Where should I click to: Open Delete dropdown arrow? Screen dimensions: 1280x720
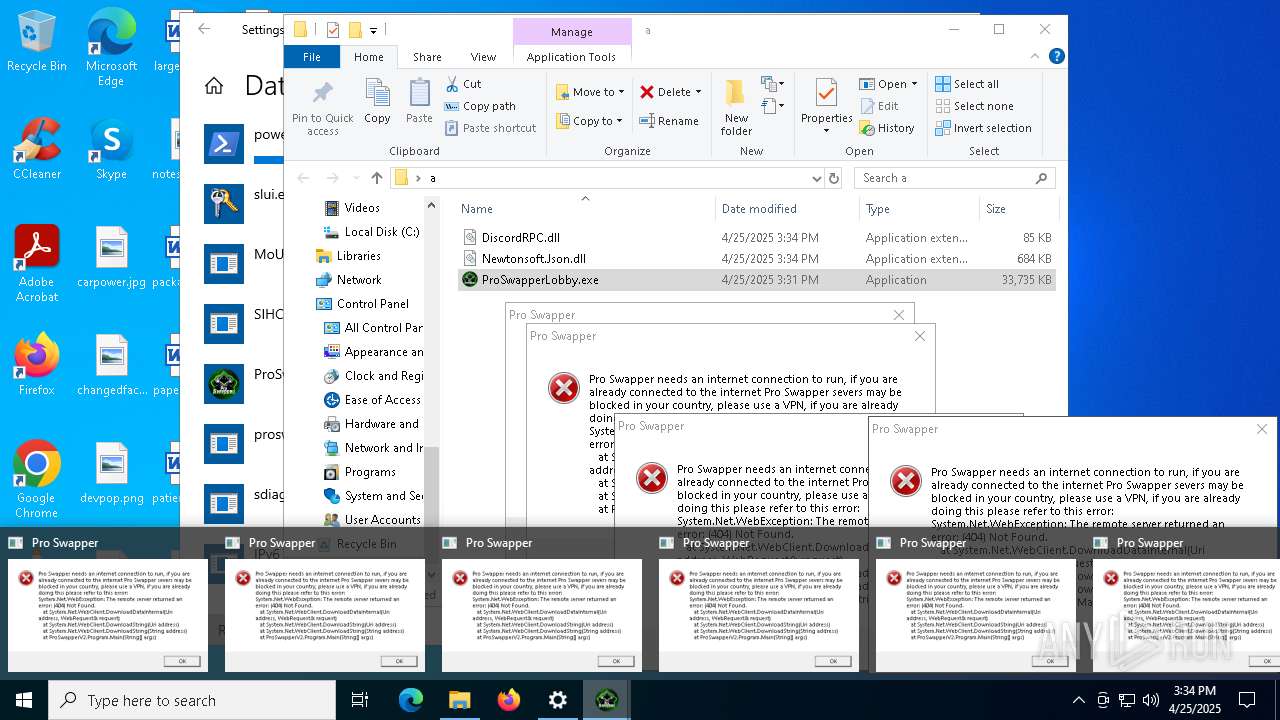[x=698, y=92]
